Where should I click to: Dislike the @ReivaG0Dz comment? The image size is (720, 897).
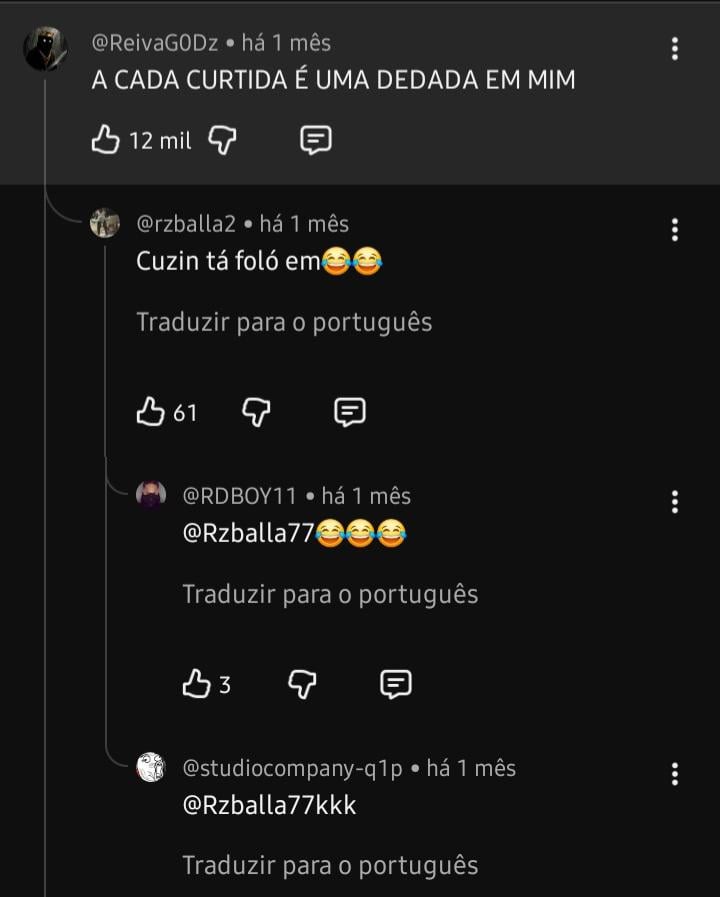click(x=222, y=140)
